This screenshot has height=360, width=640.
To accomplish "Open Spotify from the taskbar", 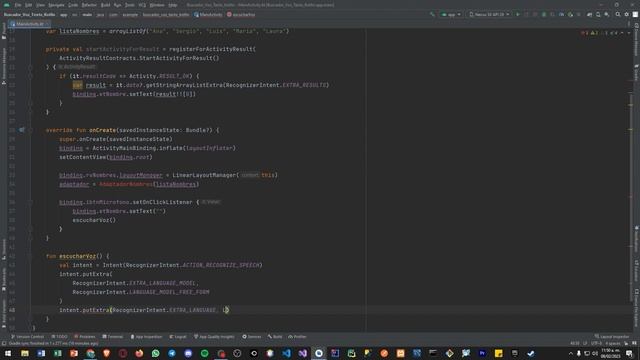I will (x=204, y=353).
